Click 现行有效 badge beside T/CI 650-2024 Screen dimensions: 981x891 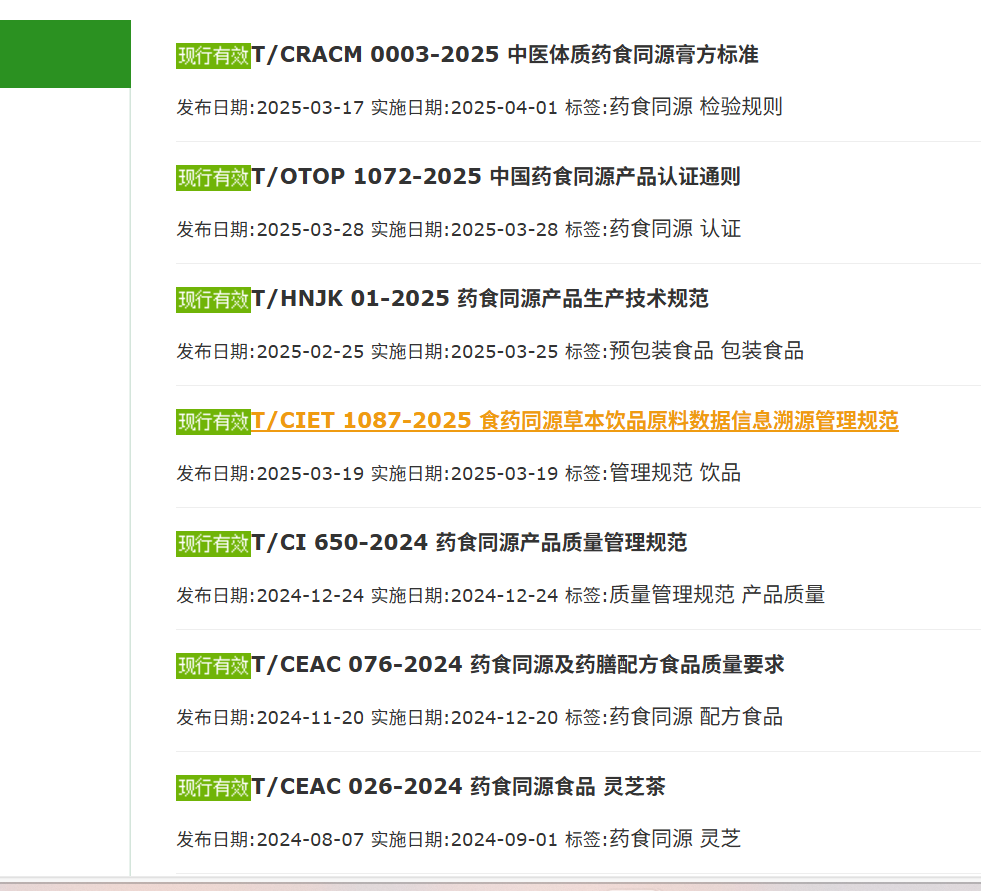point(213,544)
